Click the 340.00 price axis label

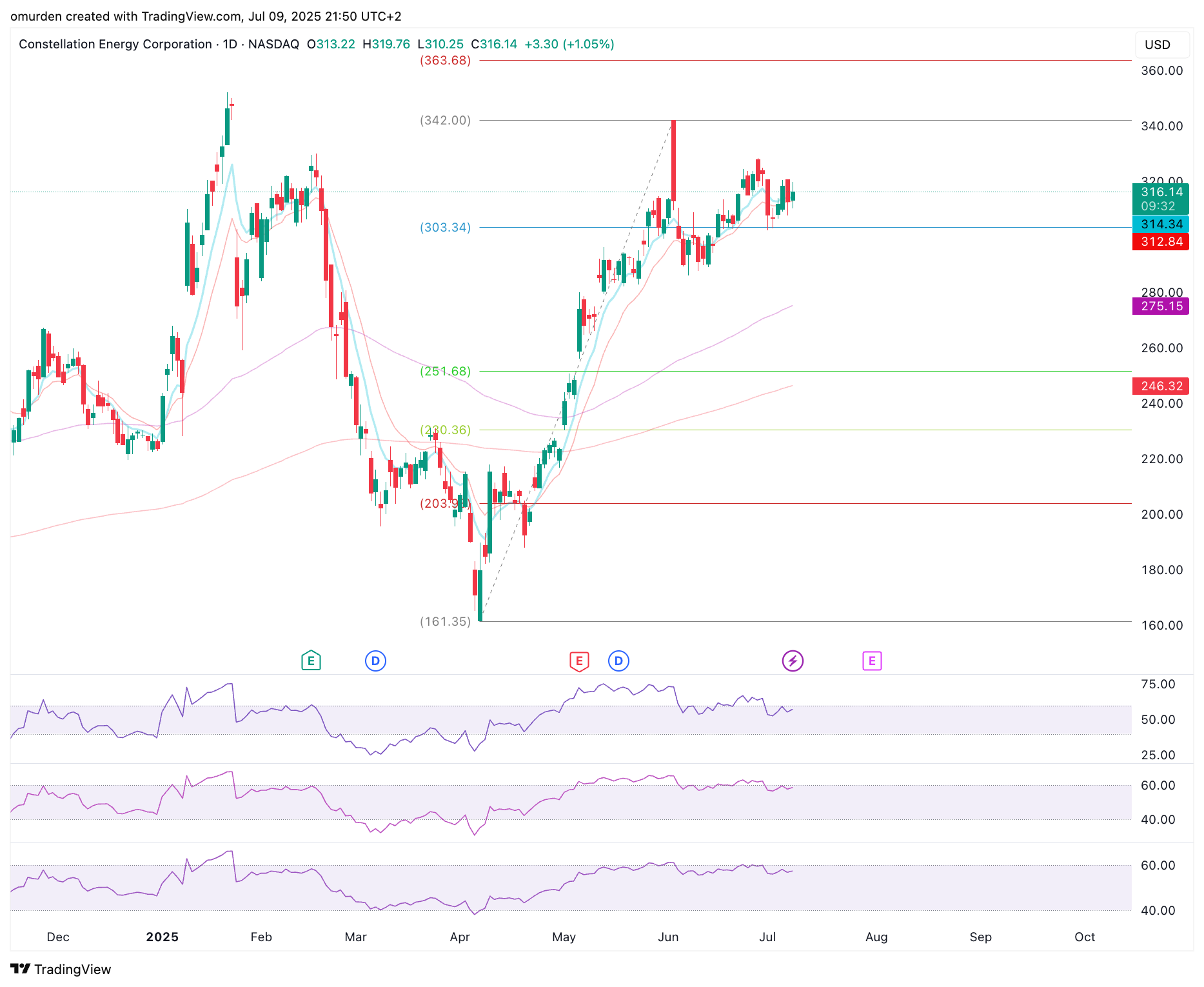1162,126
